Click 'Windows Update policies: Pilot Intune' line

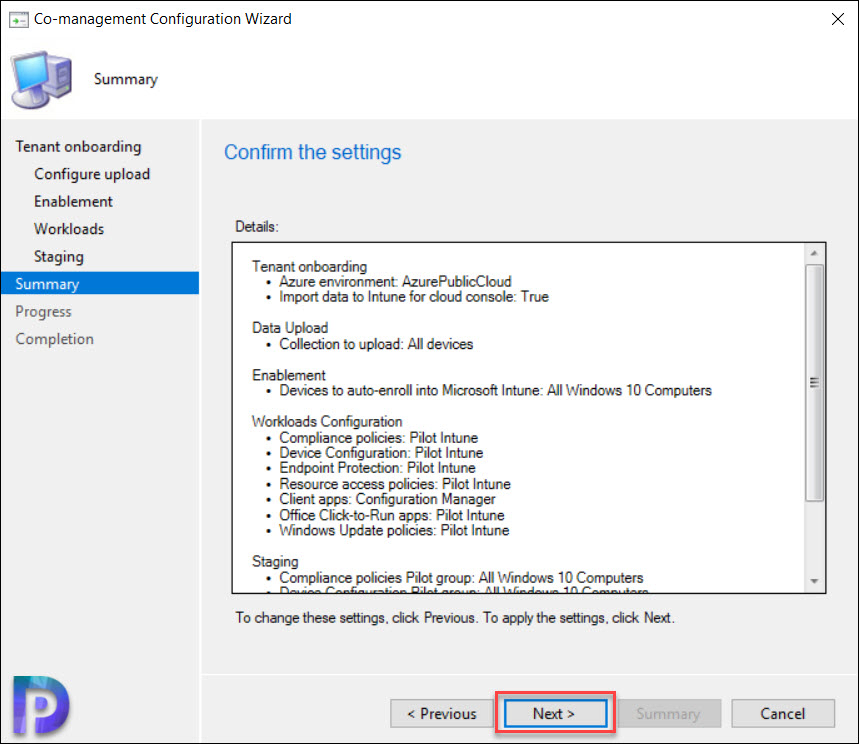pos(394,530)
